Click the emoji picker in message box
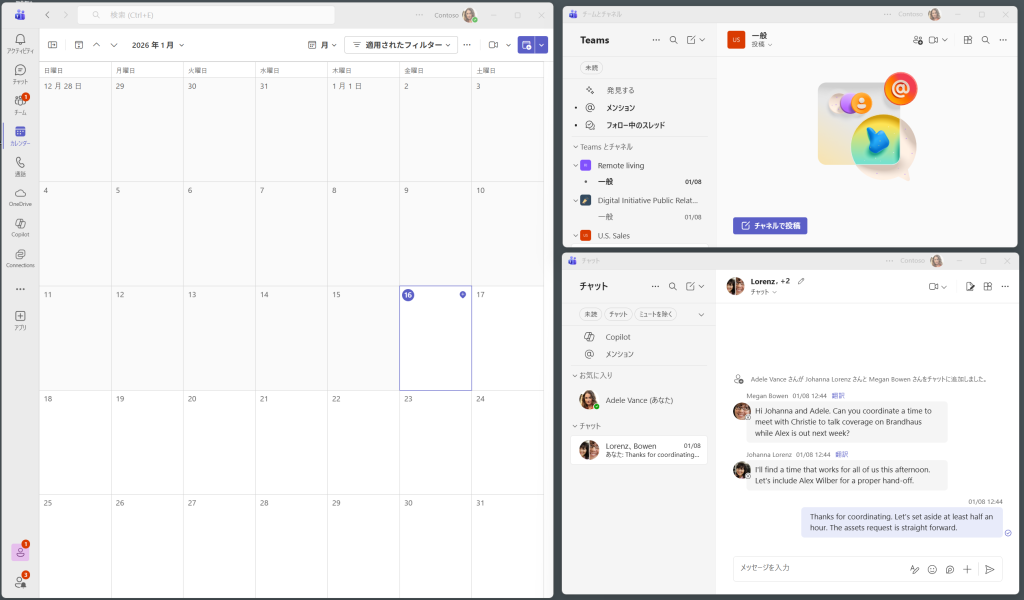 pos(932,569)
